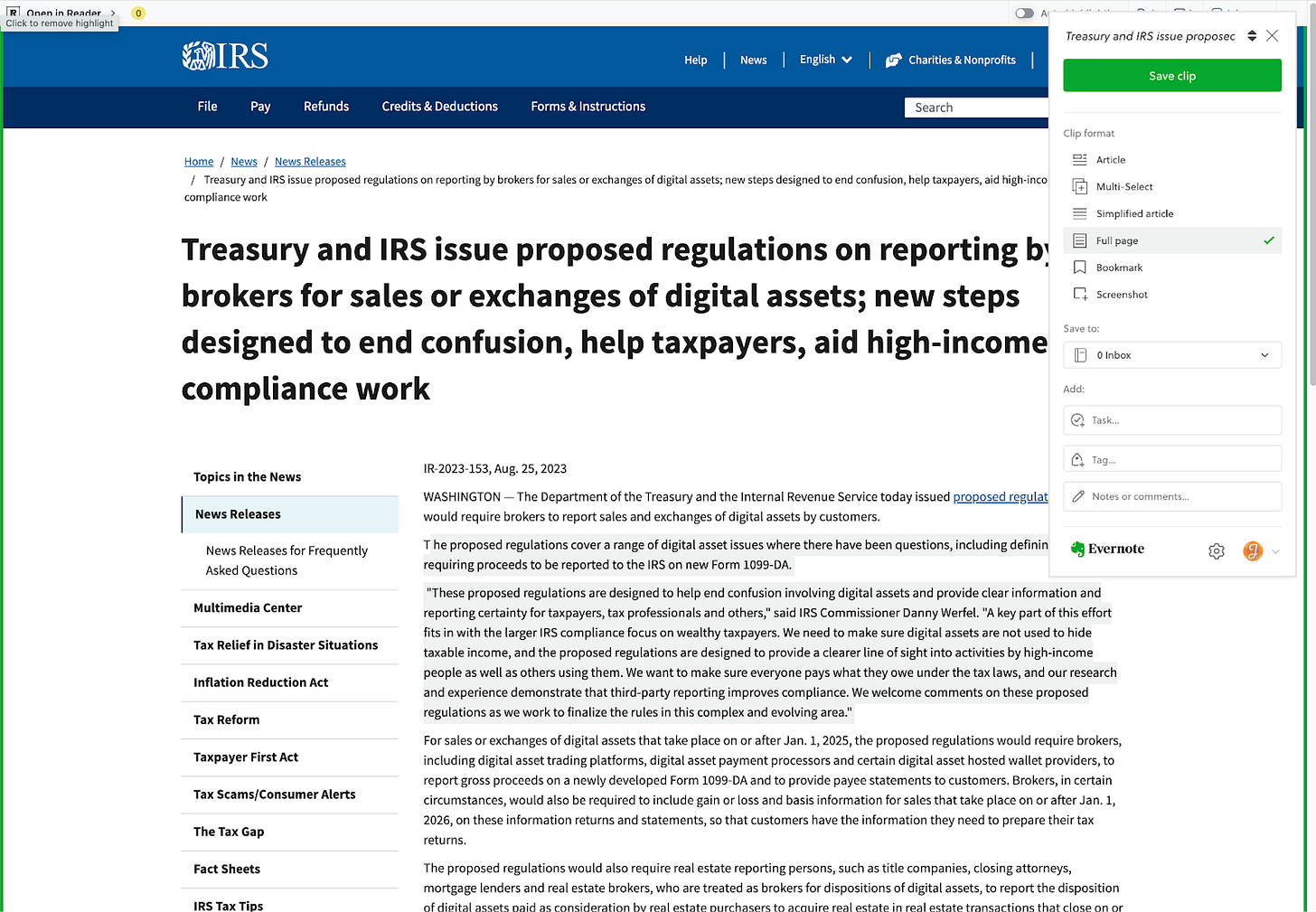Choose Screenshot clip format
The height and width of the screenshot is (912, 1316).
pyautogui.click(x=1172, y=295)
